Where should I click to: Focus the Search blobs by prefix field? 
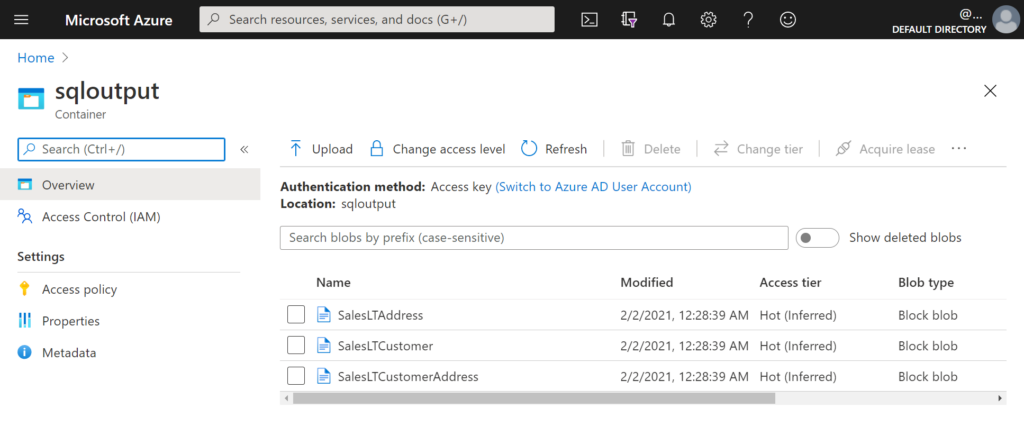(534, 238)
